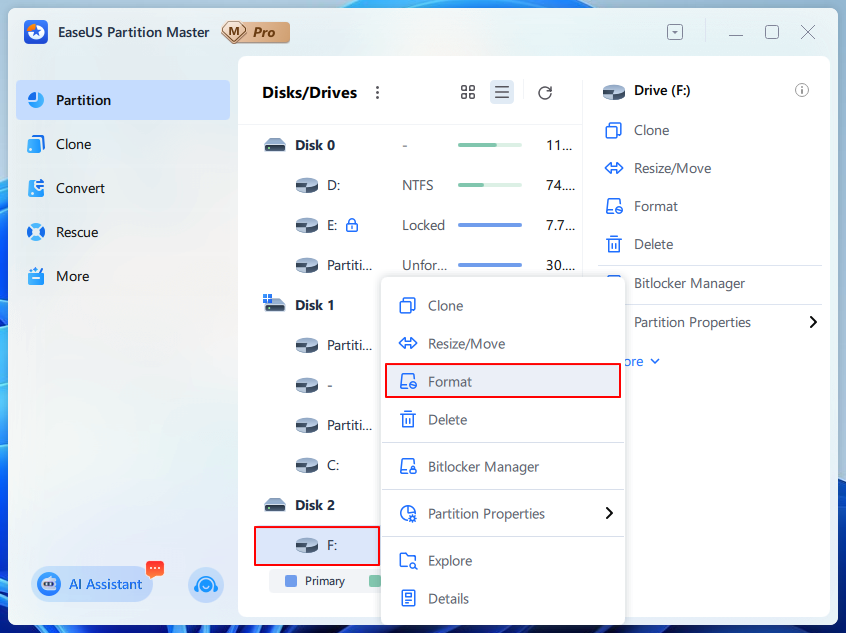Expand Partition Properties arrow in right panel
Image resolution: width=846 pixels, height=633 pixels.
812,322
